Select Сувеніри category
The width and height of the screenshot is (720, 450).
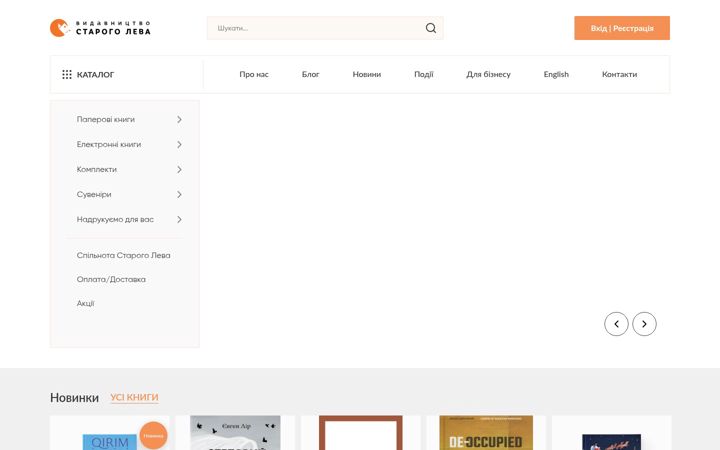pyautogui.click(x=94, y=194)
